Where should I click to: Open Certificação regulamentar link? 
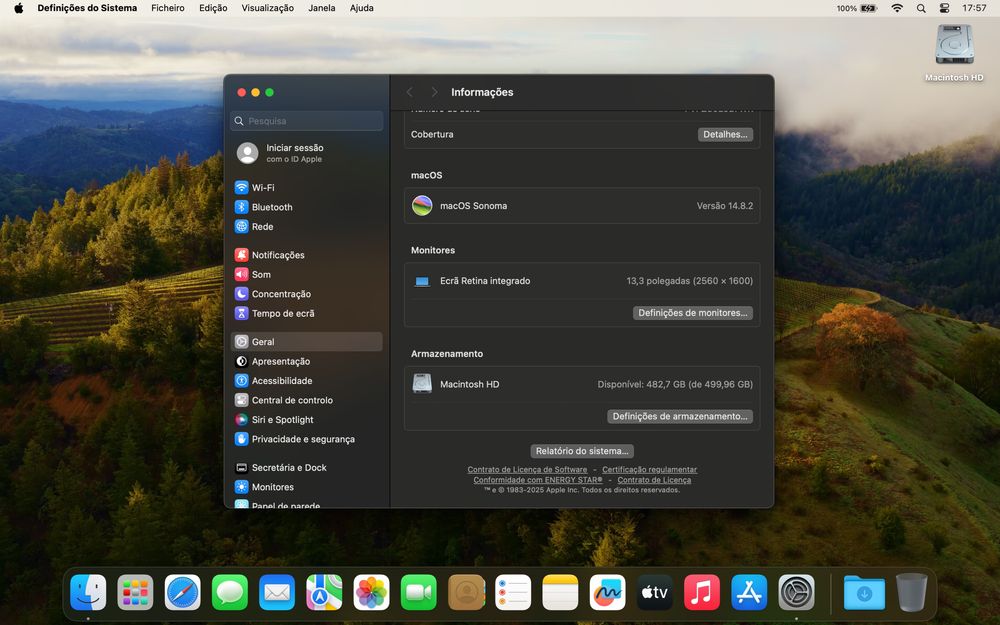(649, 469)
